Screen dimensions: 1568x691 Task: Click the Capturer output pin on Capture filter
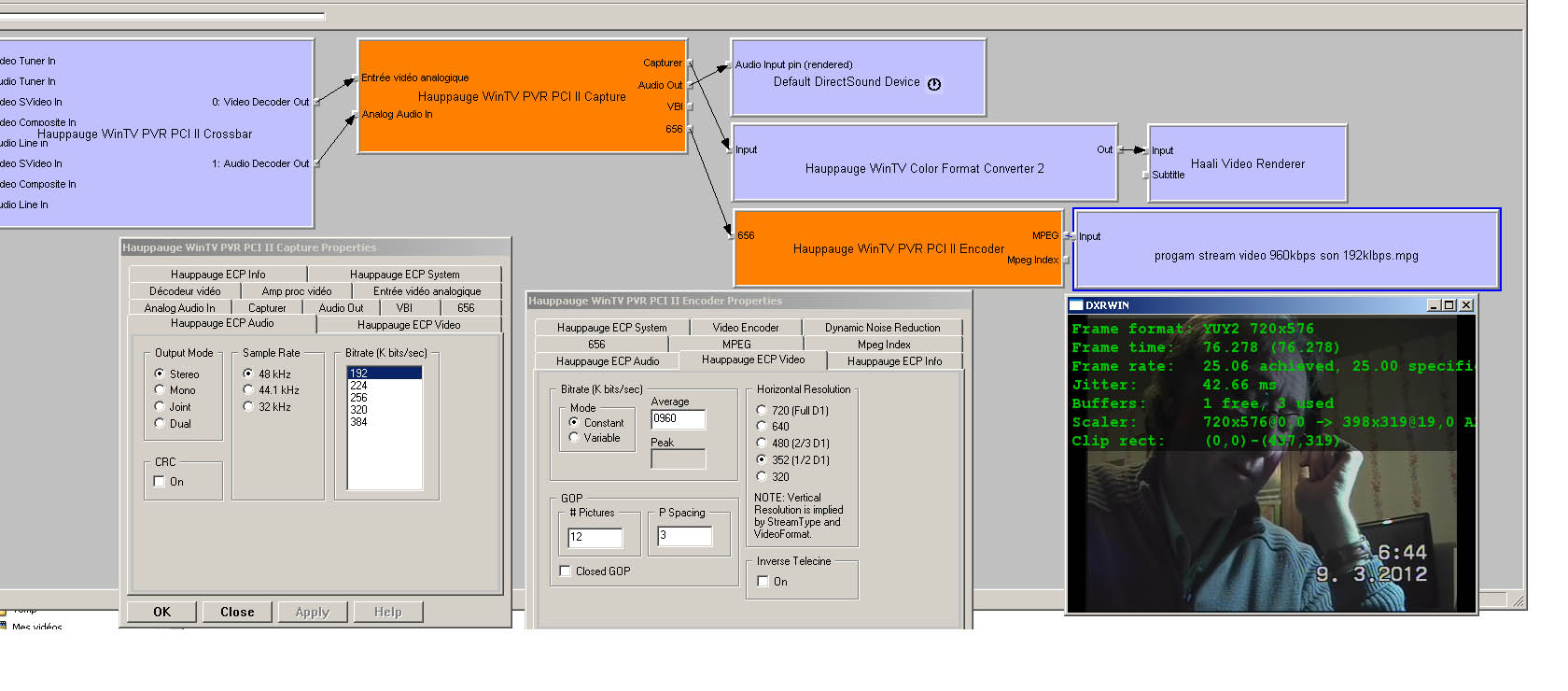(x=690, y=63)
